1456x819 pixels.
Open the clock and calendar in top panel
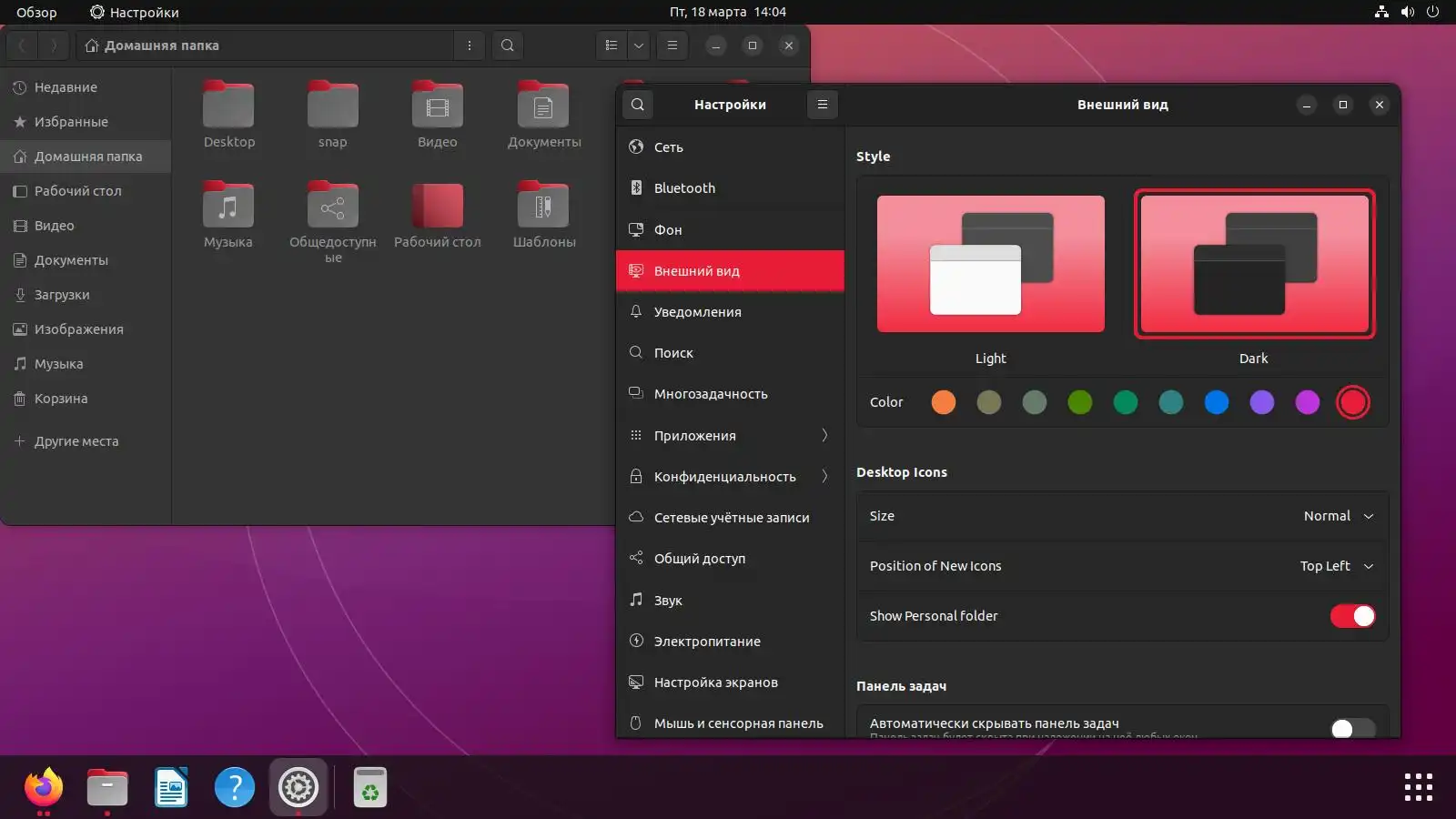coord(728,12)
